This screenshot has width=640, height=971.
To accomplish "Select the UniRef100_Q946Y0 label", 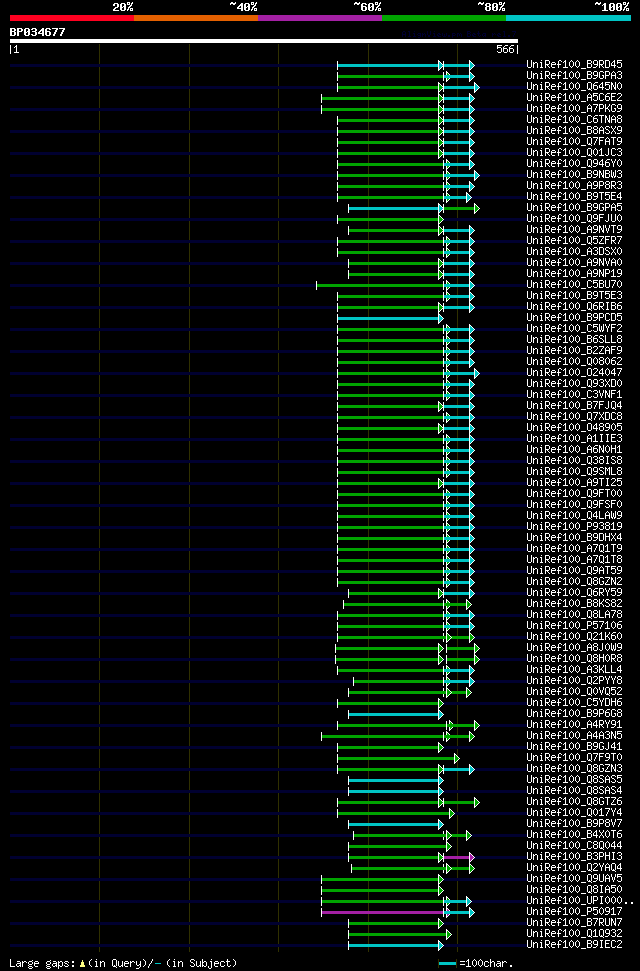I will 574,163.
